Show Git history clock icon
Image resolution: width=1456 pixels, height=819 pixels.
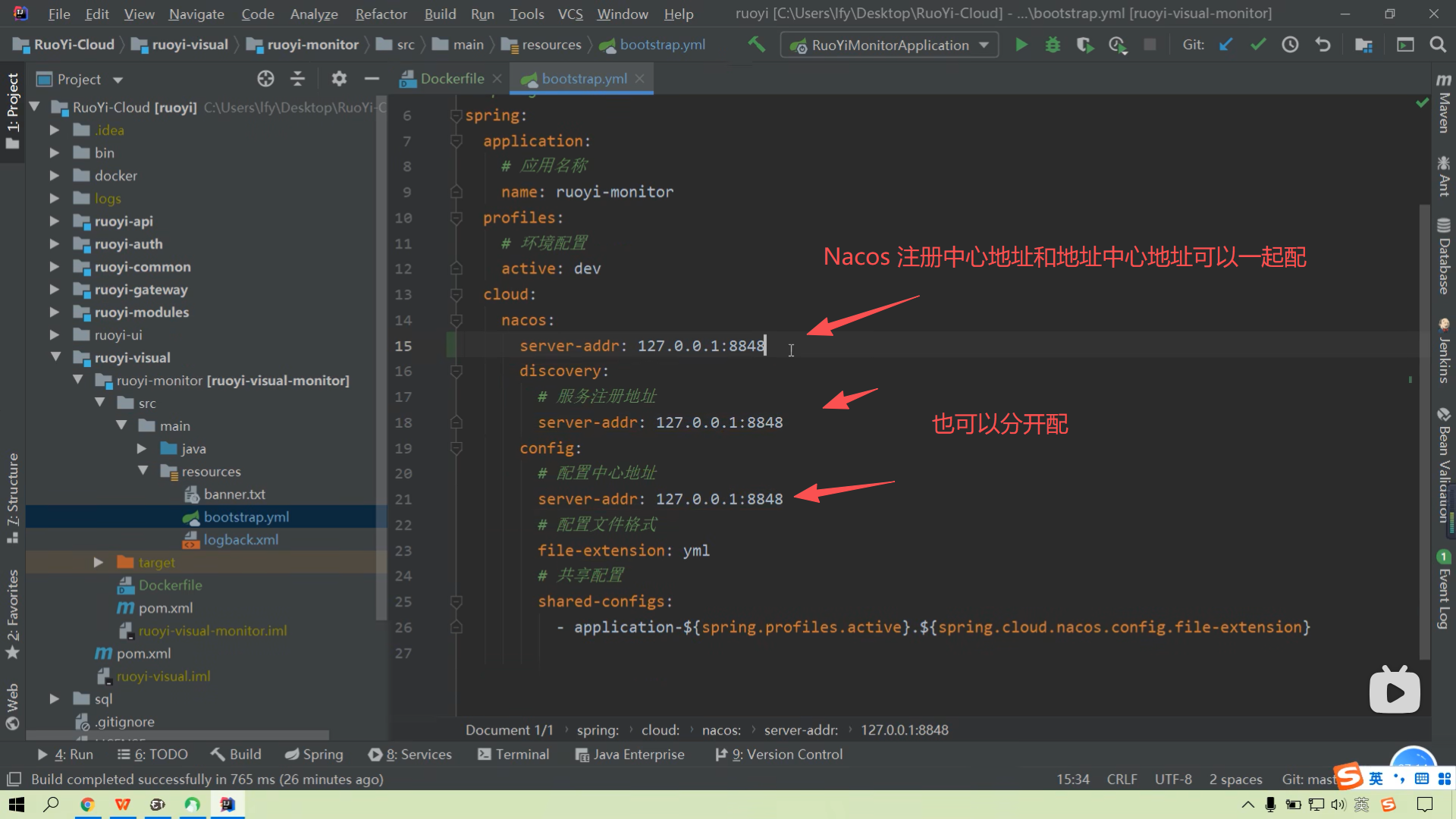click(x=1290, y=45)
